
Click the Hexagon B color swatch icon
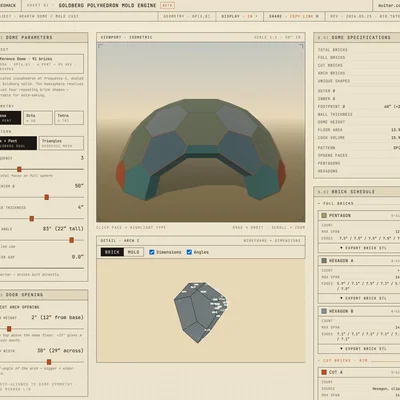[324, 311]
